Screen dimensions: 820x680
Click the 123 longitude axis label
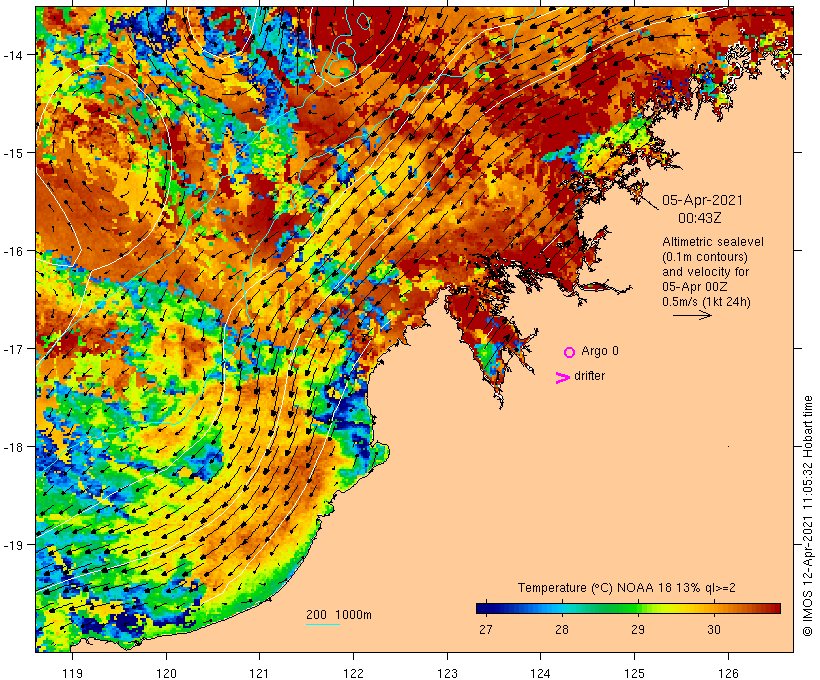coord(447,674)
